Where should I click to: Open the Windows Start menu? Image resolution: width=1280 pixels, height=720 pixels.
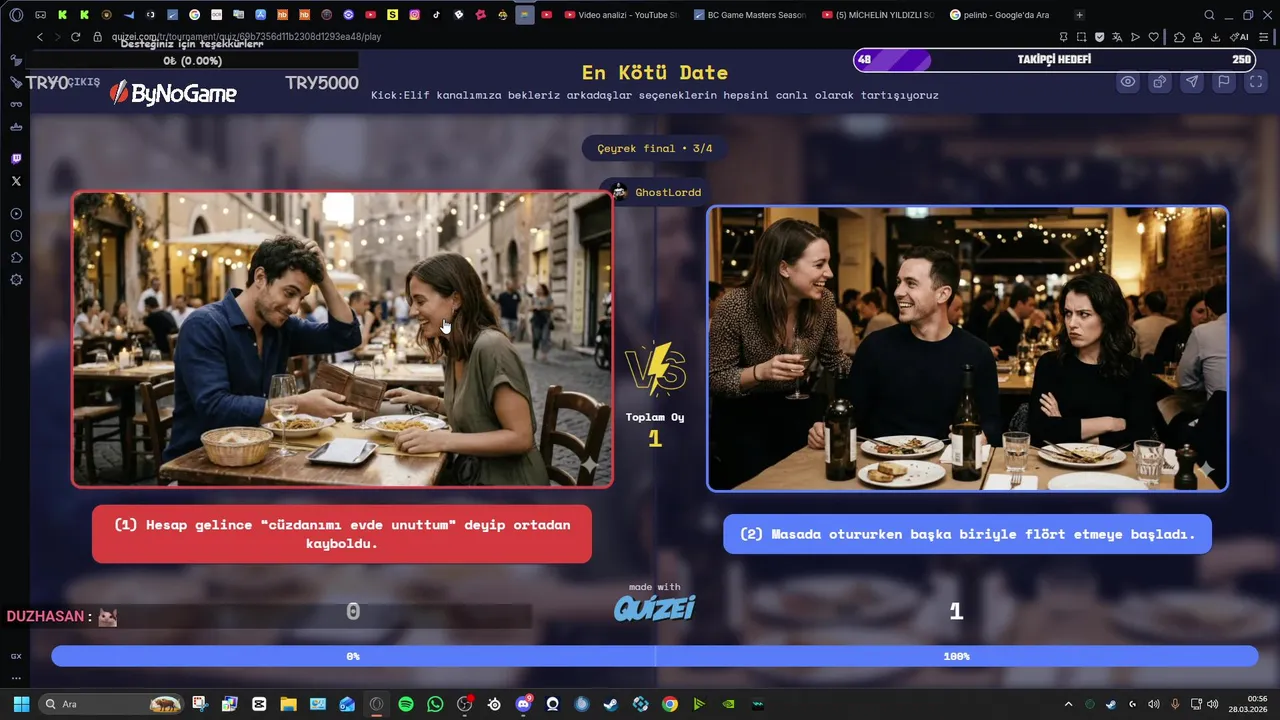[21, 704]
